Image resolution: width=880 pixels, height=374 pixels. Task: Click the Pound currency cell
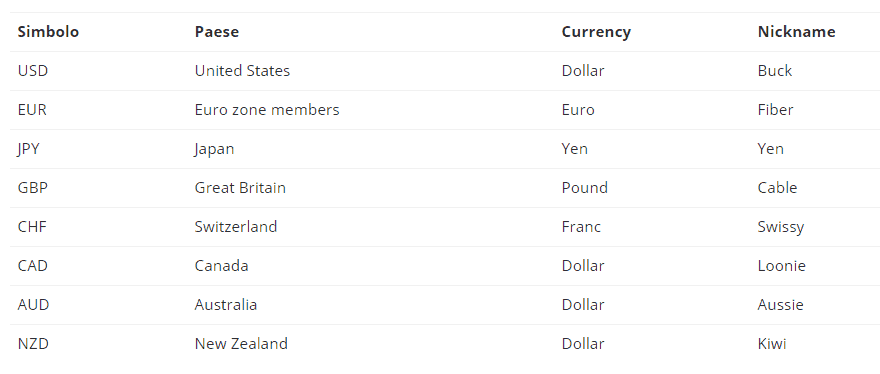(x=585, y=188)
